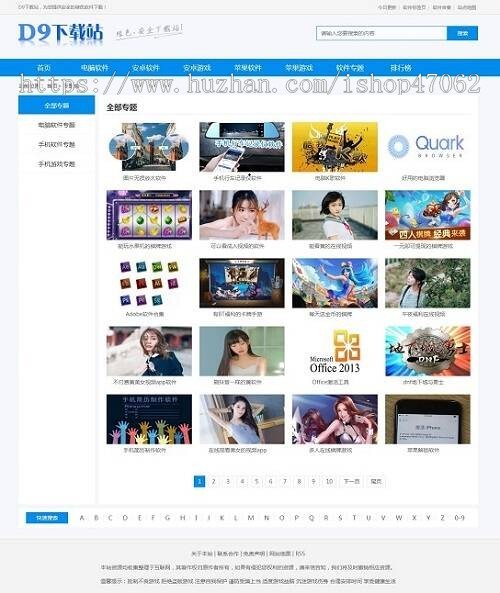Open the colorful hands resume-maker thumbnail

pyautogui.click(x=149, y=419)
